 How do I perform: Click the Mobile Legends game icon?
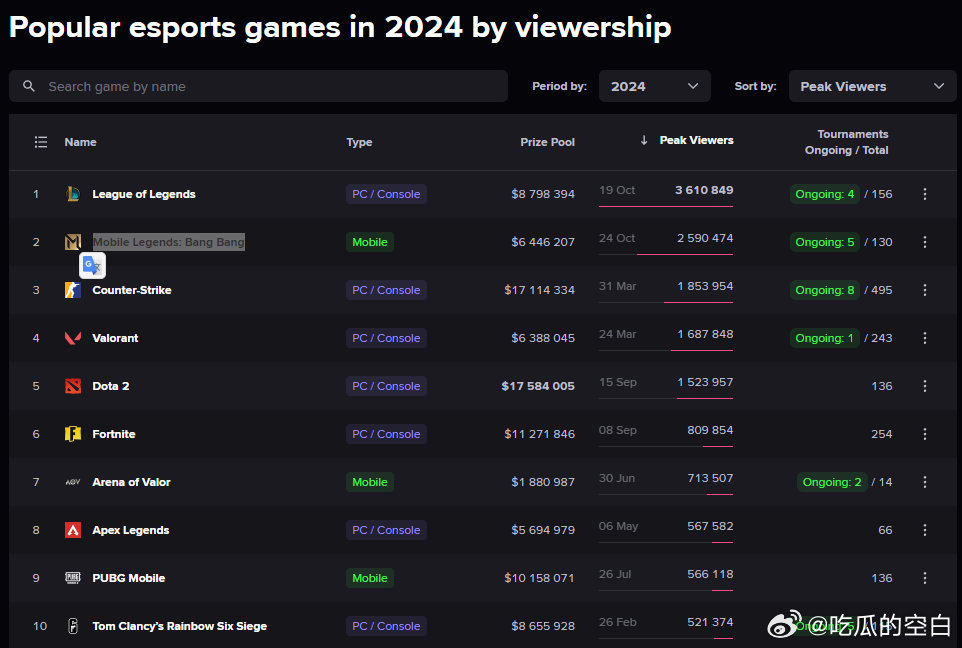pos(73,242)
